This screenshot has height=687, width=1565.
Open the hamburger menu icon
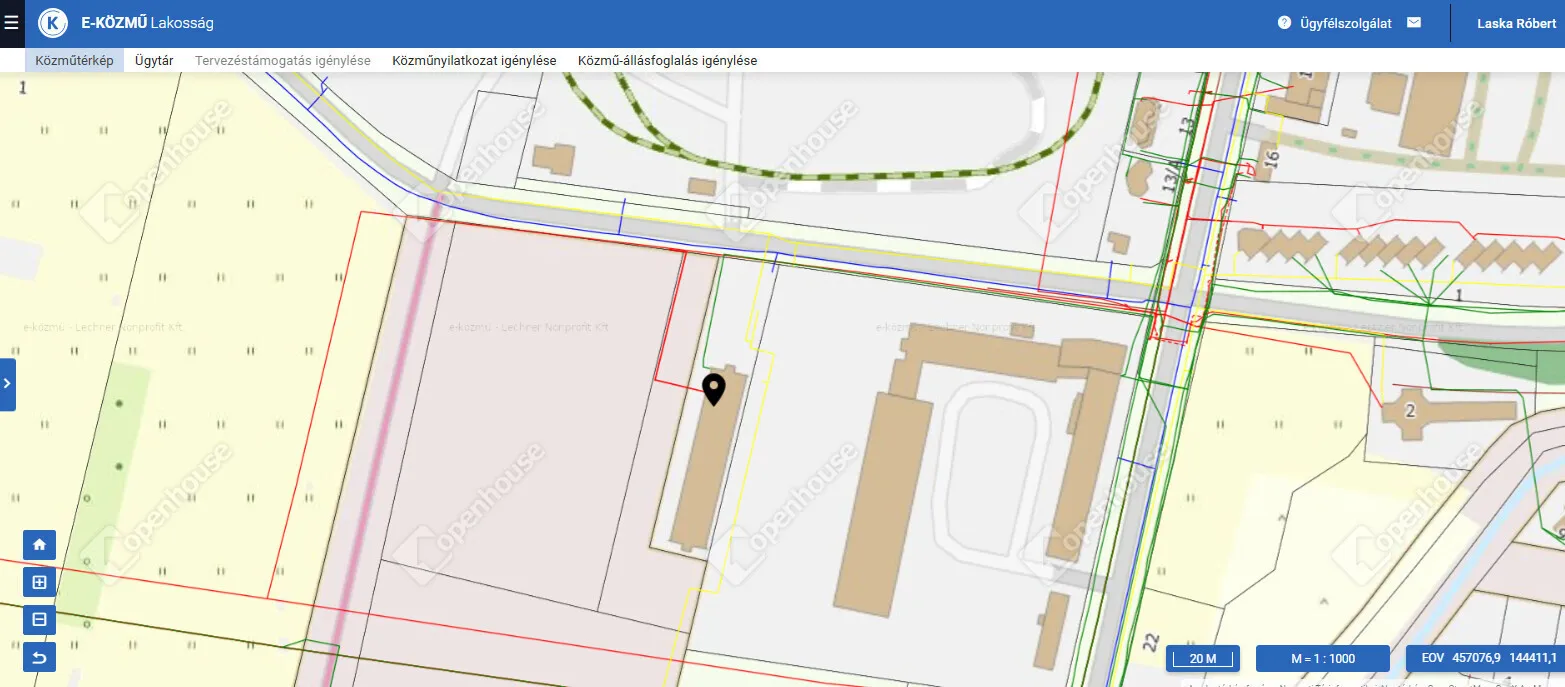pyautogui.click(x=11, y=23)
